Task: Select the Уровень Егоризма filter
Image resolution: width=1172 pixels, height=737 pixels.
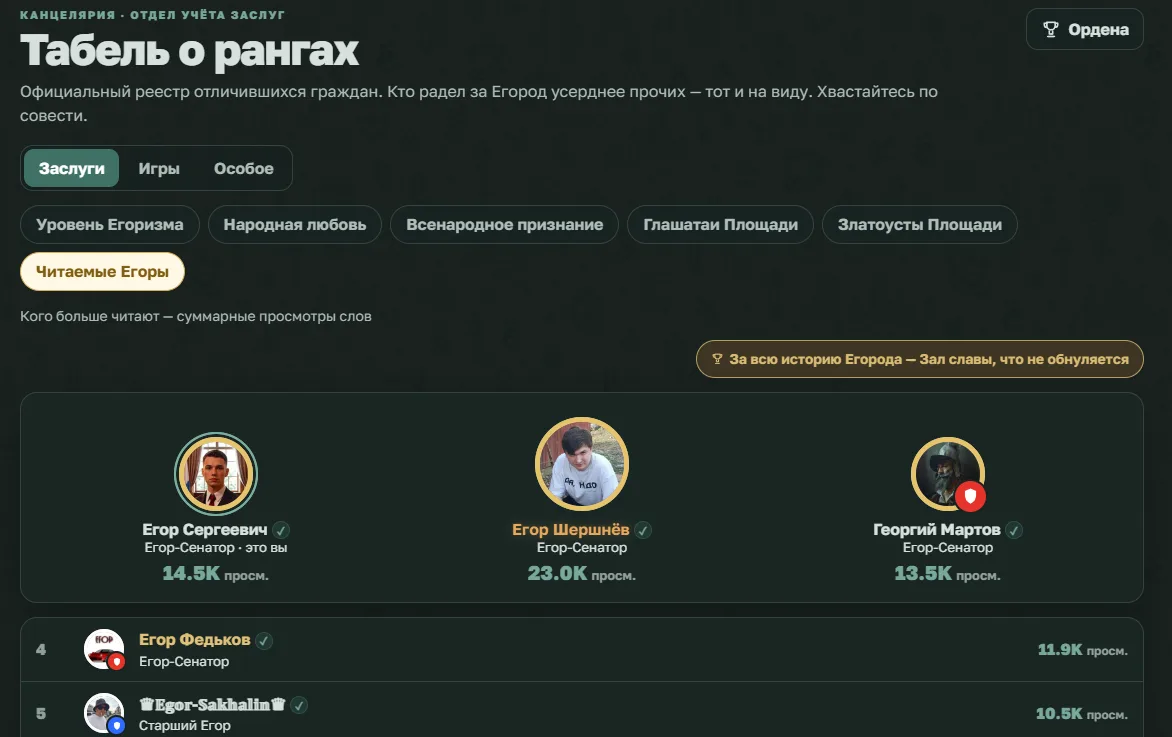Action: click(110, 224)
